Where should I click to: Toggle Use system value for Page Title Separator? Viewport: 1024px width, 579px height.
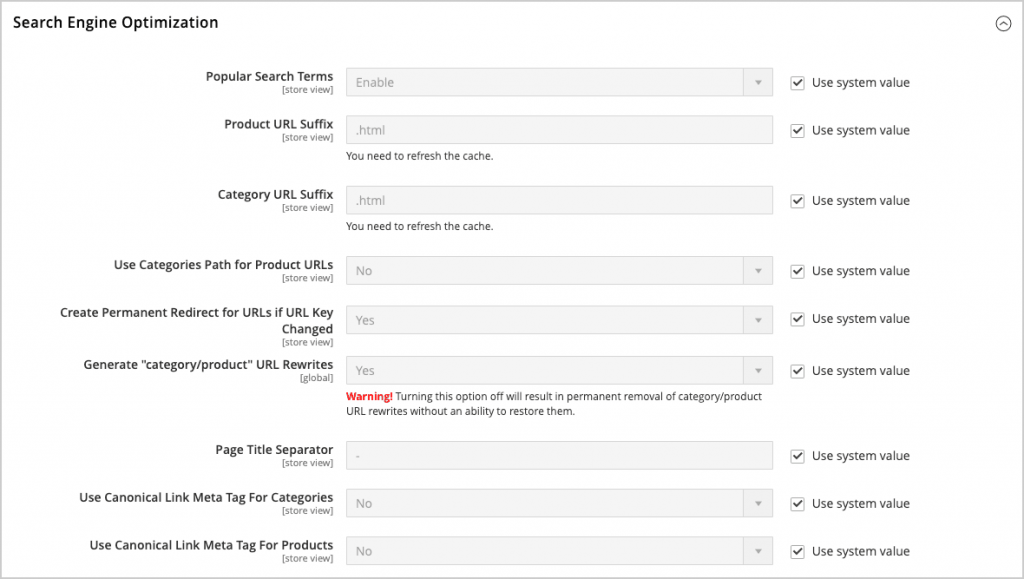pyautogui.click(x=797, y=455)
